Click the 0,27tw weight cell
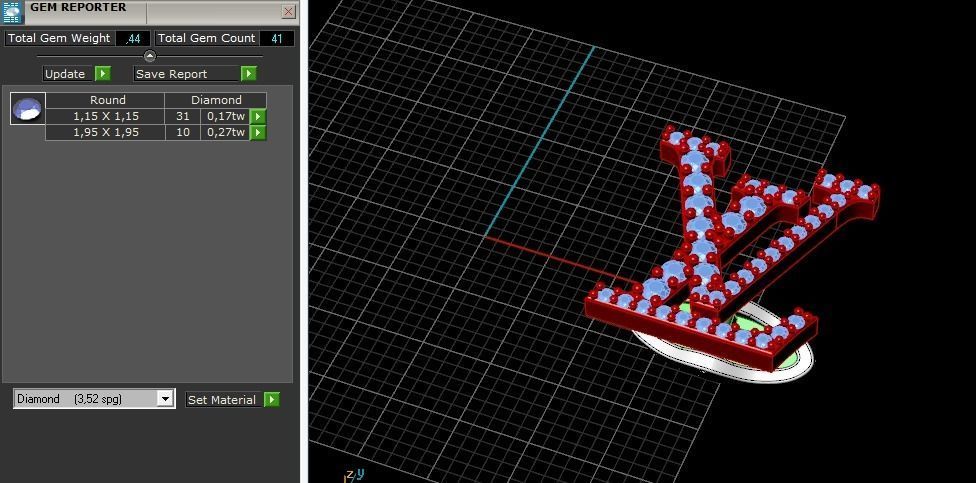The image size is (976, 483). point(225,132)
